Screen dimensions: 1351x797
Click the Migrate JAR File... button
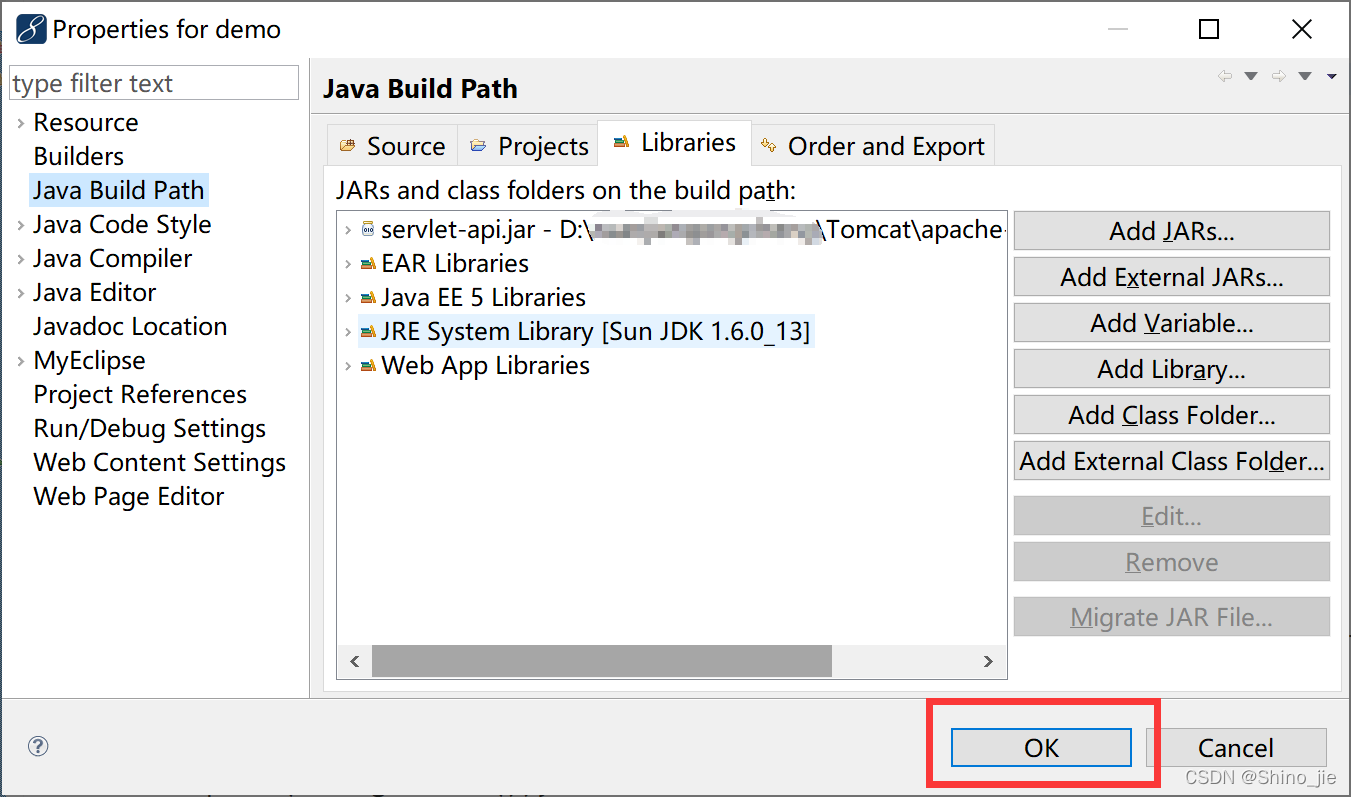click(1171, 617)
